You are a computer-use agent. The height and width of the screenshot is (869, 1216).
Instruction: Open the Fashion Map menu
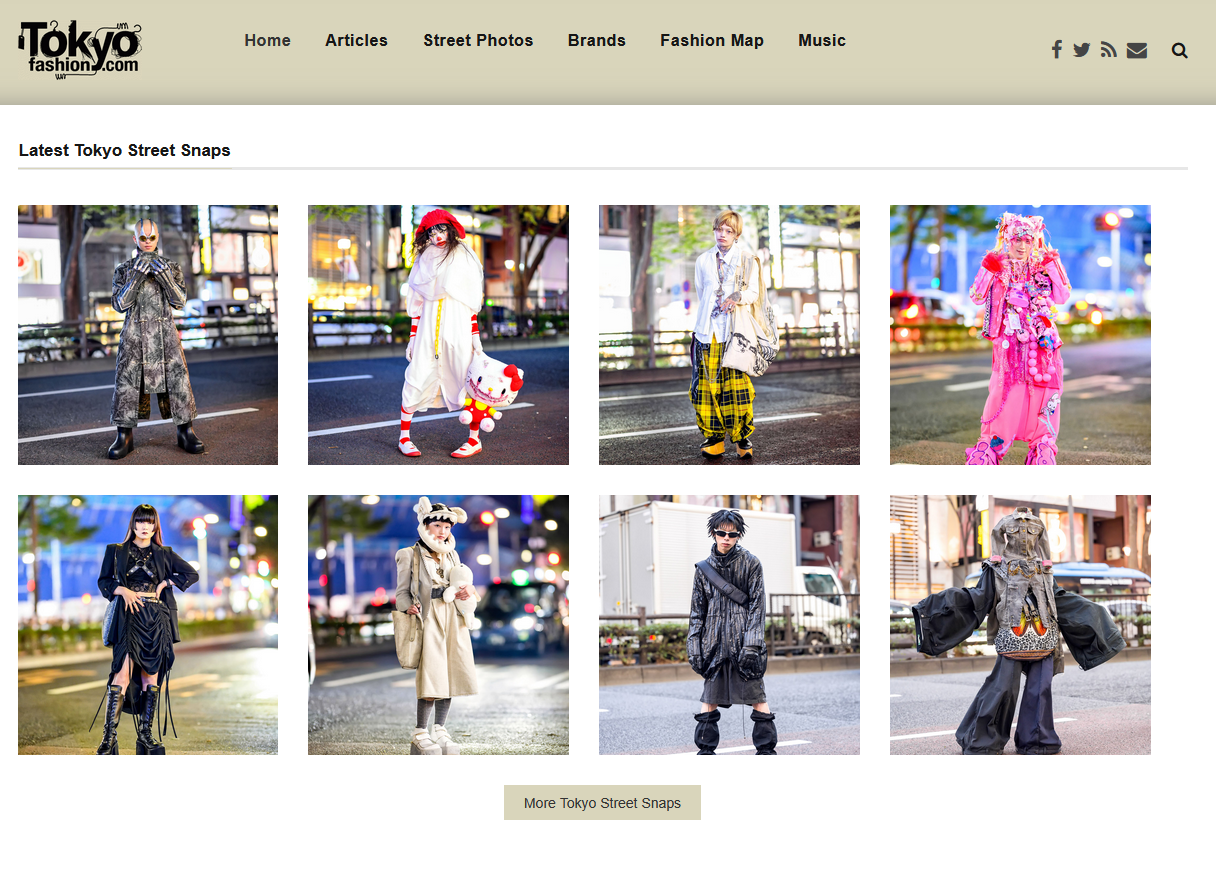(x=712, y=41)
